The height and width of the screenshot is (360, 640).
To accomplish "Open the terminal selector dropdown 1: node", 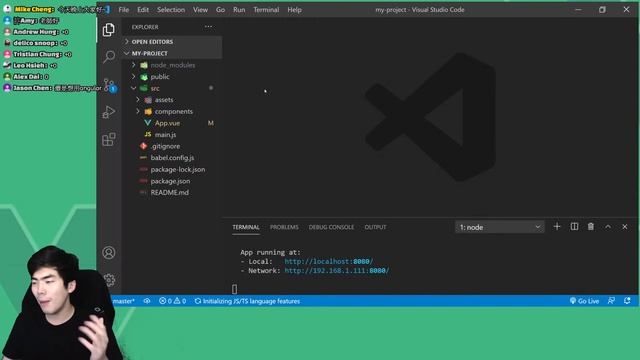I will coord(500,227).
